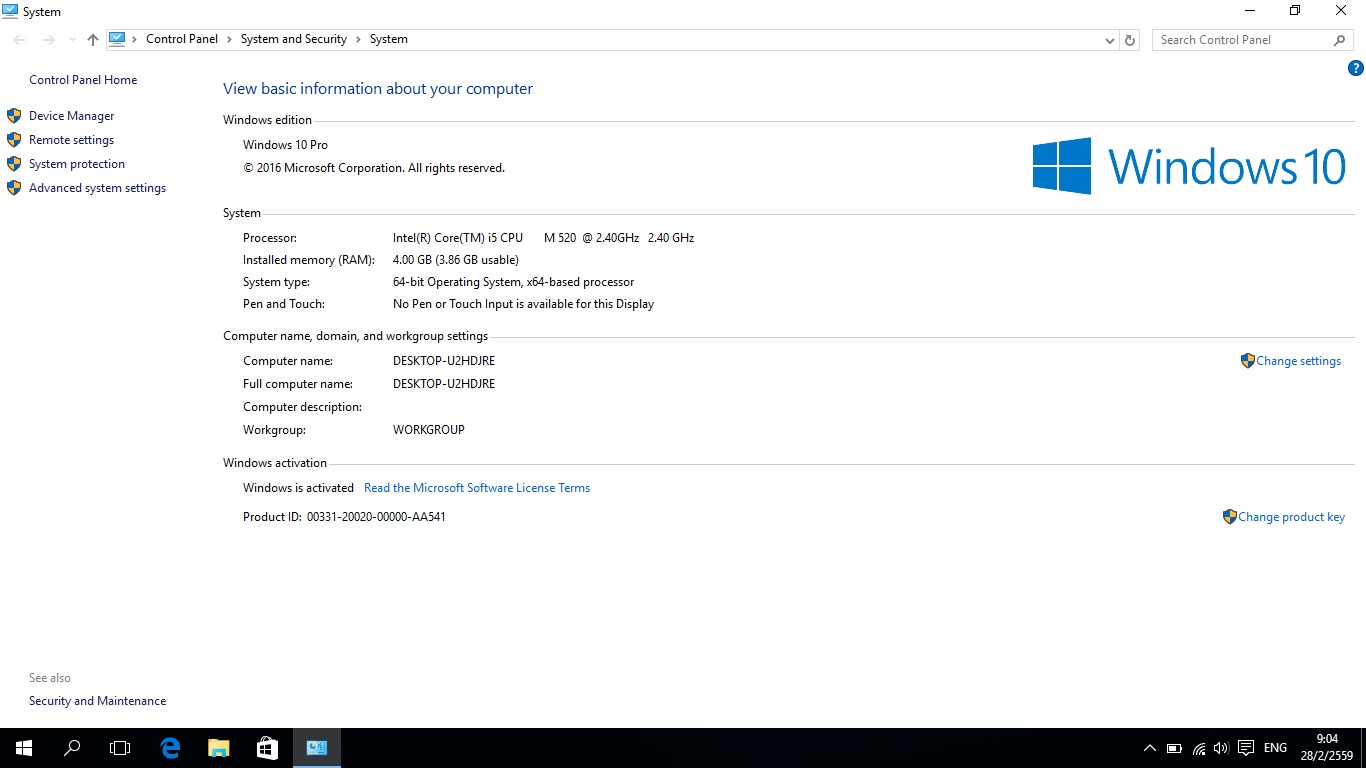Click the shield icon beside Change settings
This screenshot has height=768, width=1366.
click(1247, 361)
